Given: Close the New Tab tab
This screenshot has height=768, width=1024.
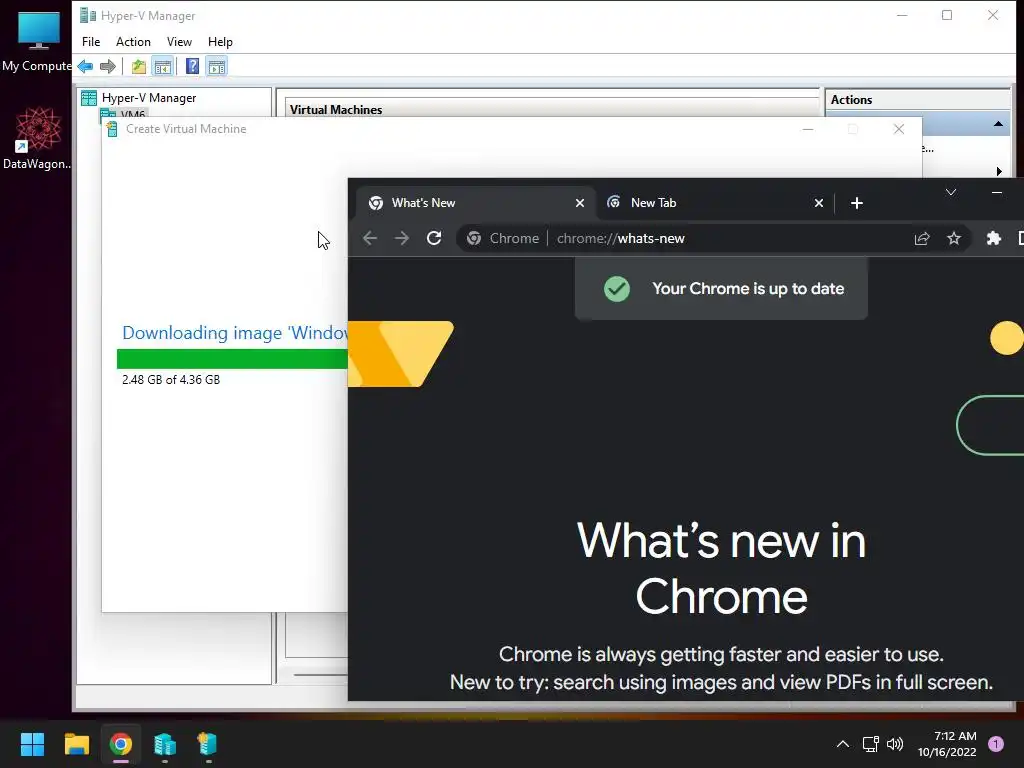Looking at the screenshot, I should (818, 203).
